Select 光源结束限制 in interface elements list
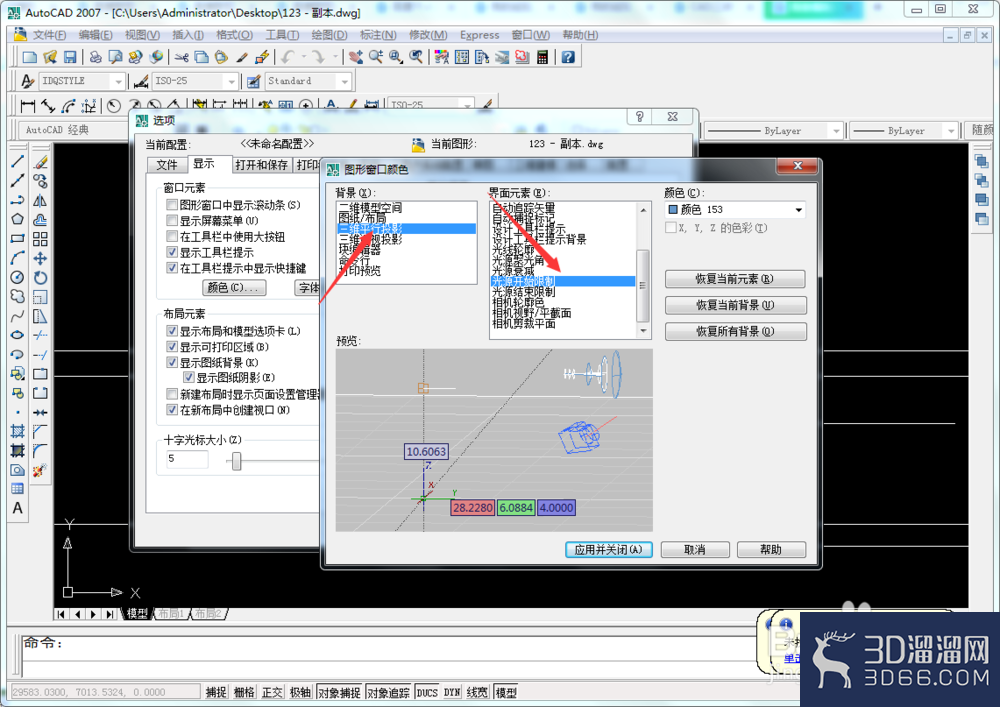 tap(524, 291)
